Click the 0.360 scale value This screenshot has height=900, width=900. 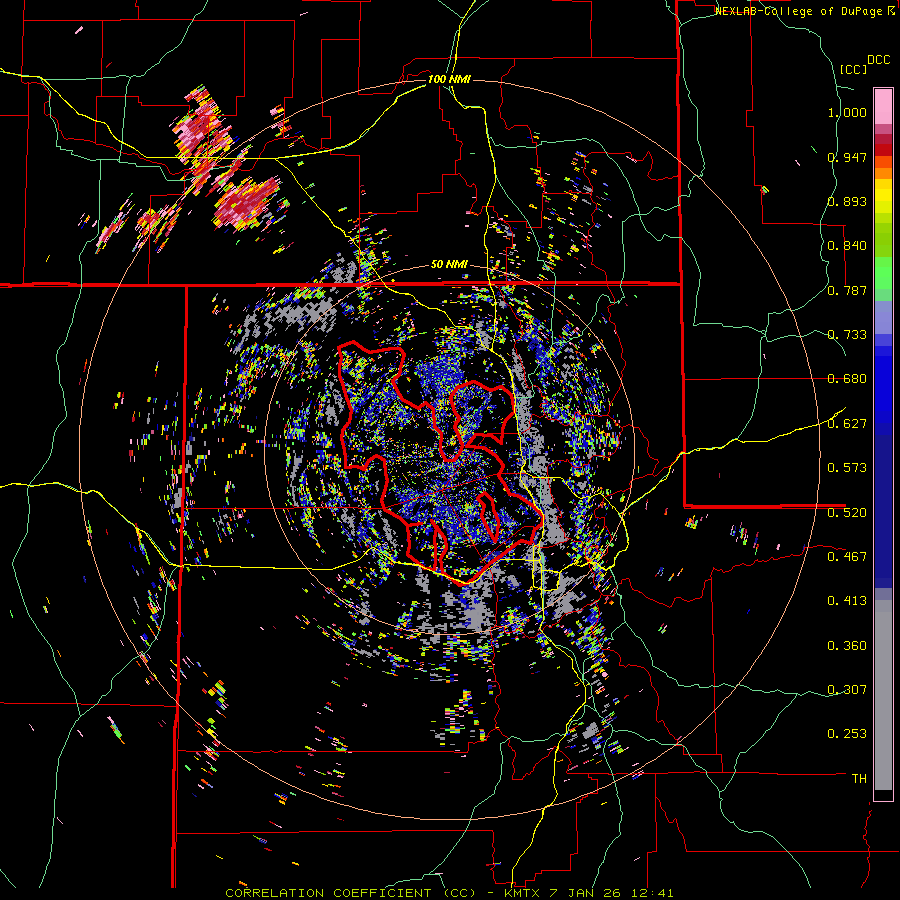[x=847, y=646]
